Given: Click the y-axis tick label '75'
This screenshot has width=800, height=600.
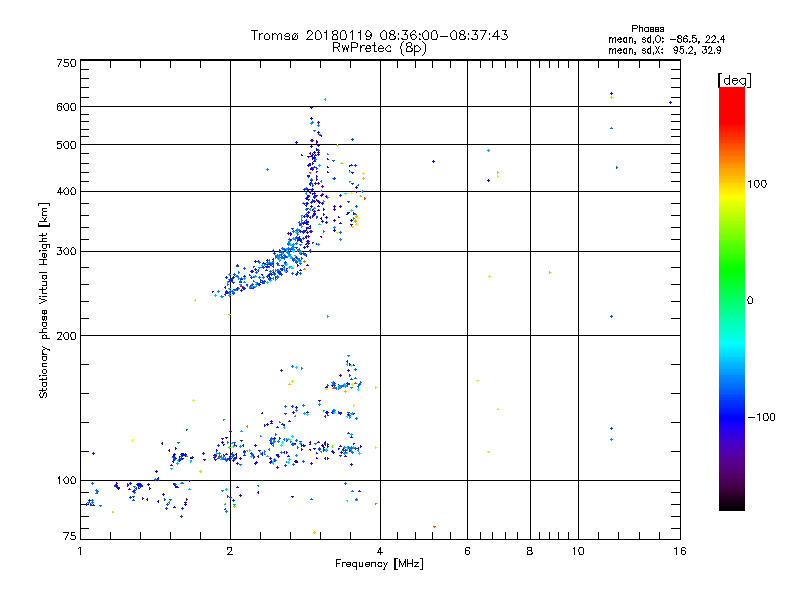Looking at the screenshot, I should pos(69,536).
